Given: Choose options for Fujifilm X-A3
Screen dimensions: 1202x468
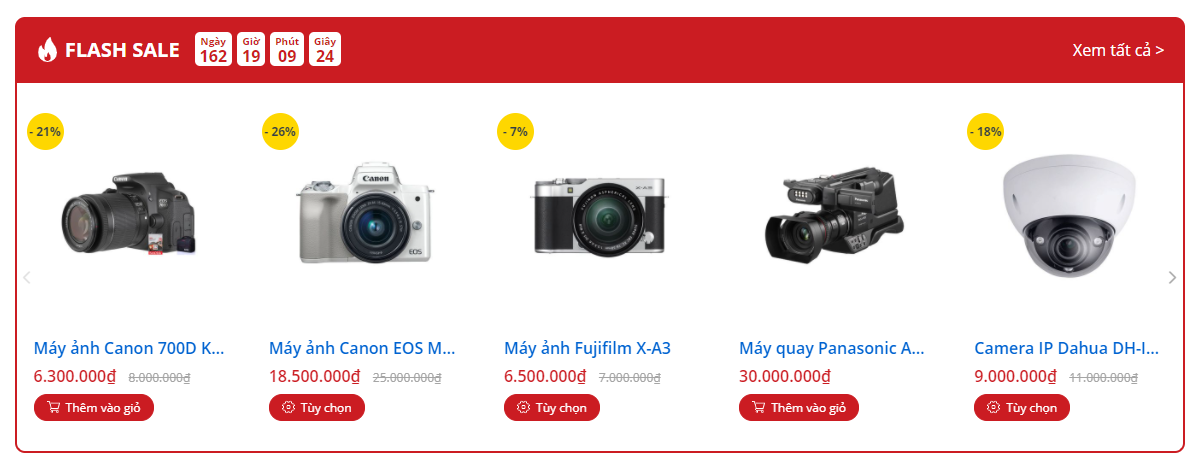Looking at the screenshot, I should click(552, 408).
